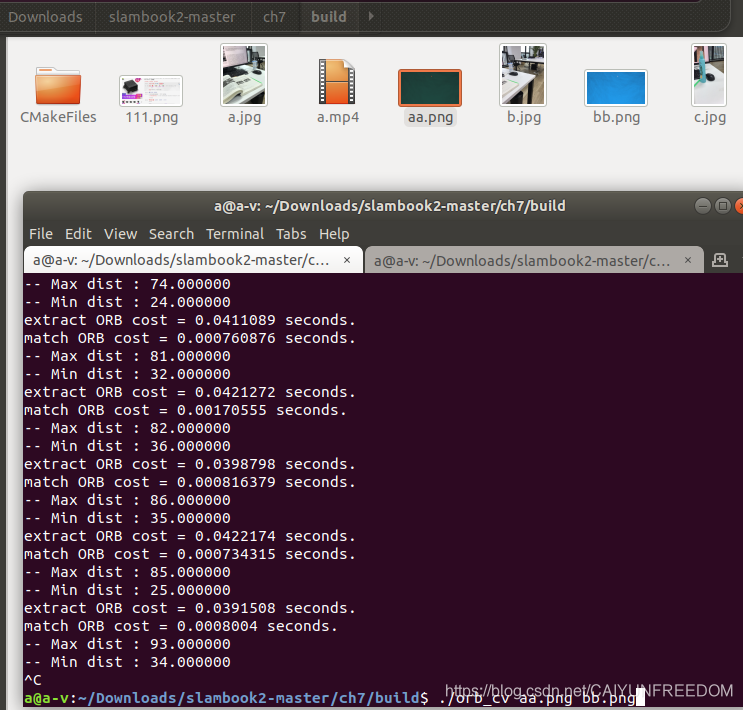The height and width of the screenshot is (710, 743).
Task: Click the ^C interrupt line
Action: (33, 681)
